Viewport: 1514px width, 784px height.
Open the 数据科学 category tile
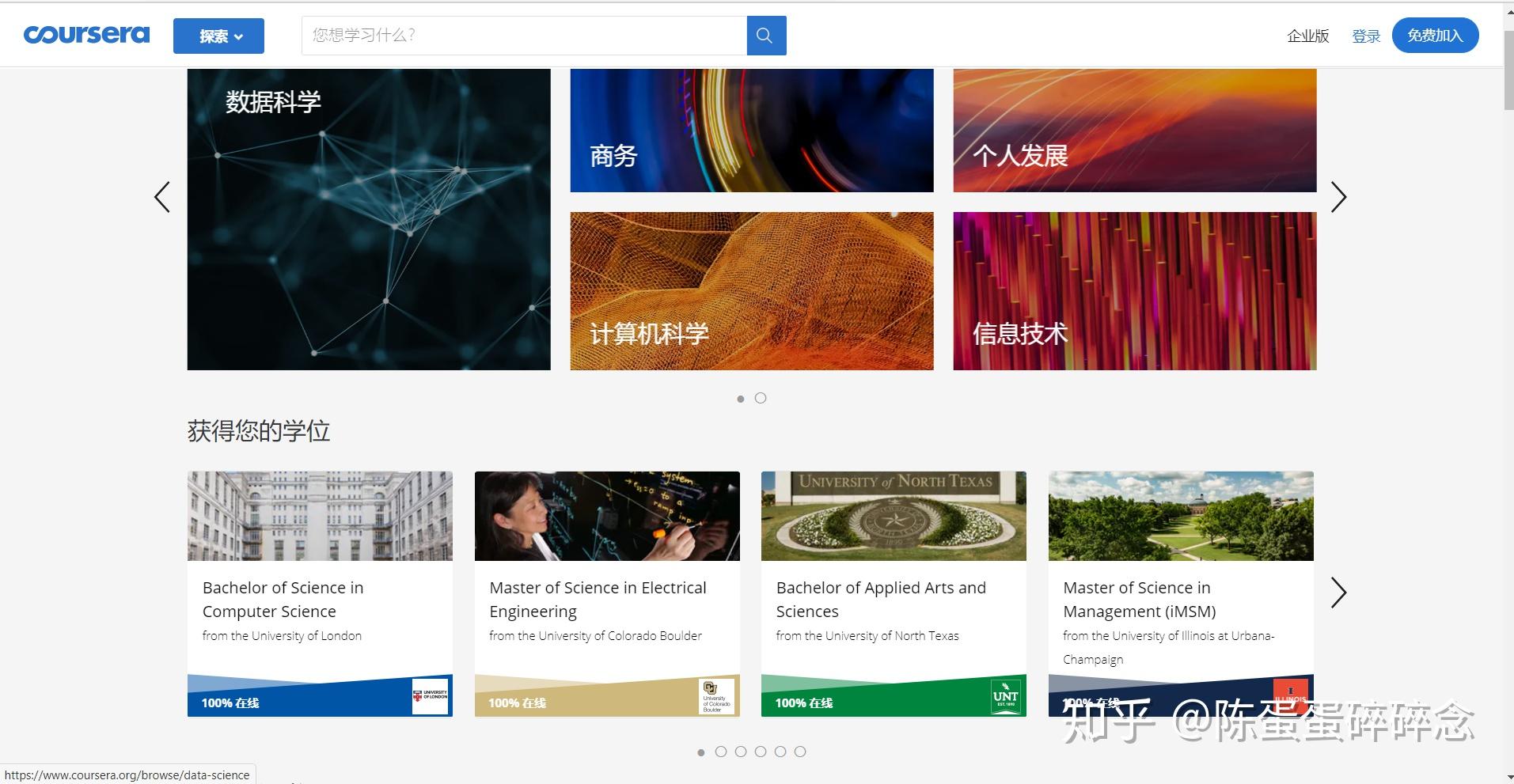(x=369, y=219)
